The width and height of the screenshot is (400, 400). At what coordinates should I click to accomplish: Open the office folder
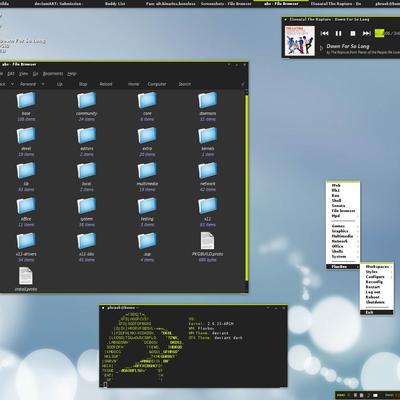(26, 206)
